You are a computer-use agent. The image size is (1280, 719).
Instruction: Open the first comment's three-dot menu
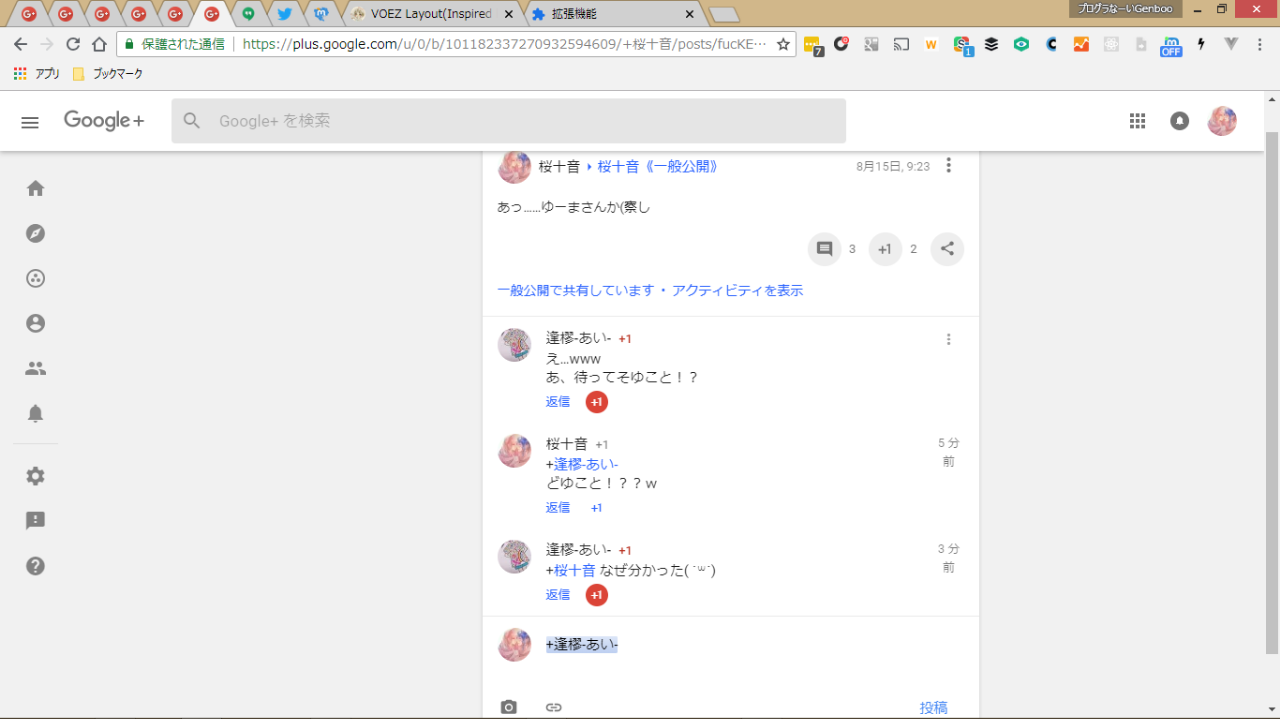[948, 340]
